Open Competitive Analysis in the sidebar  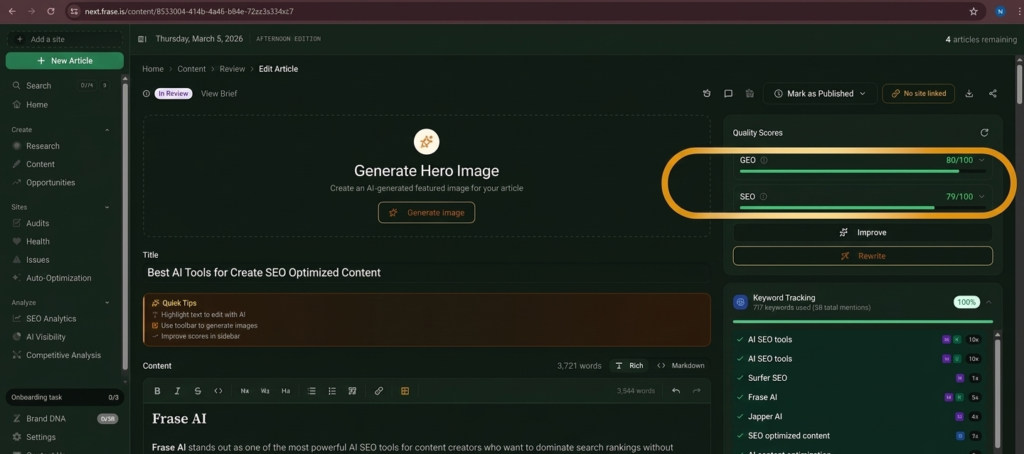[63, 355]
